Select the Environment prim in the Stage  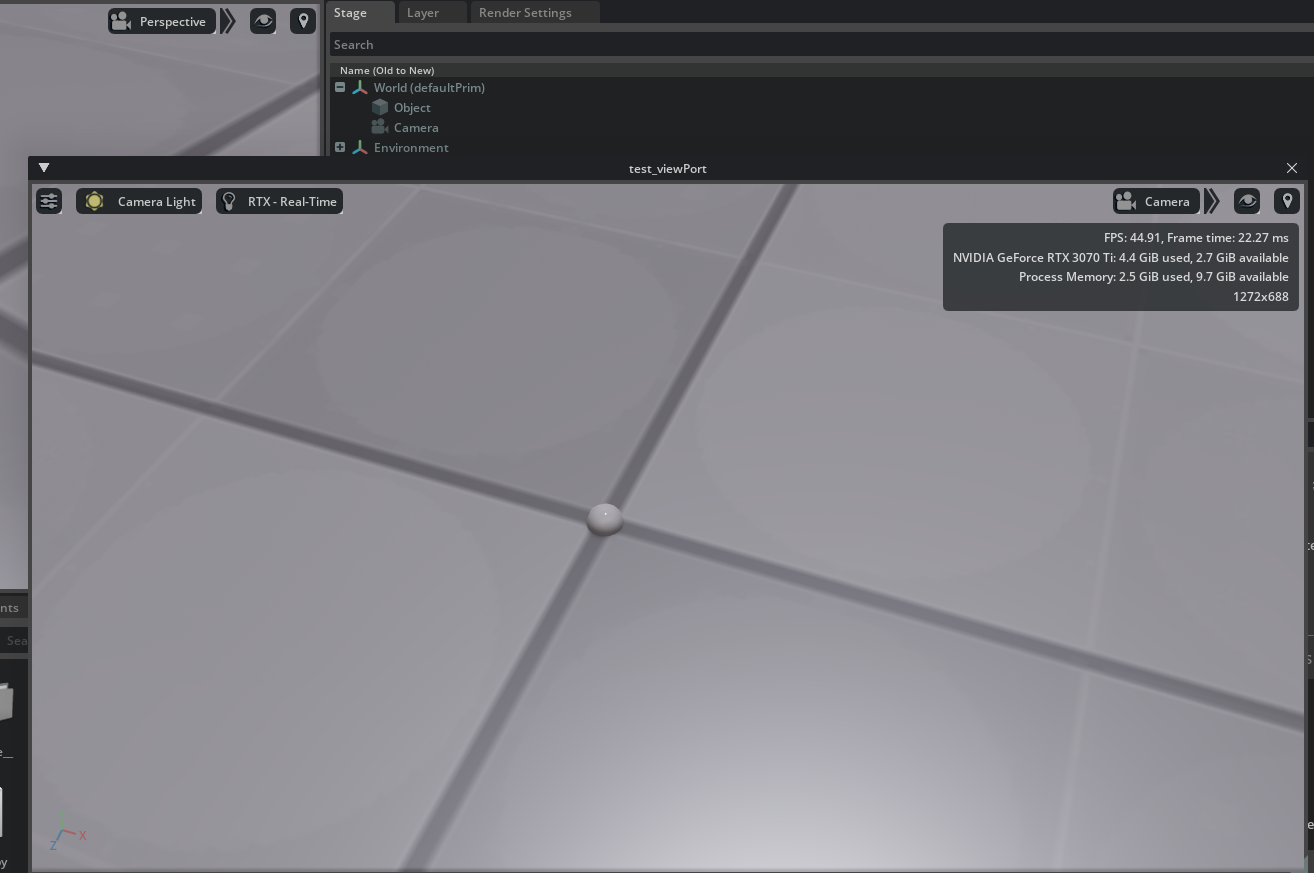(x=411, y=147)
